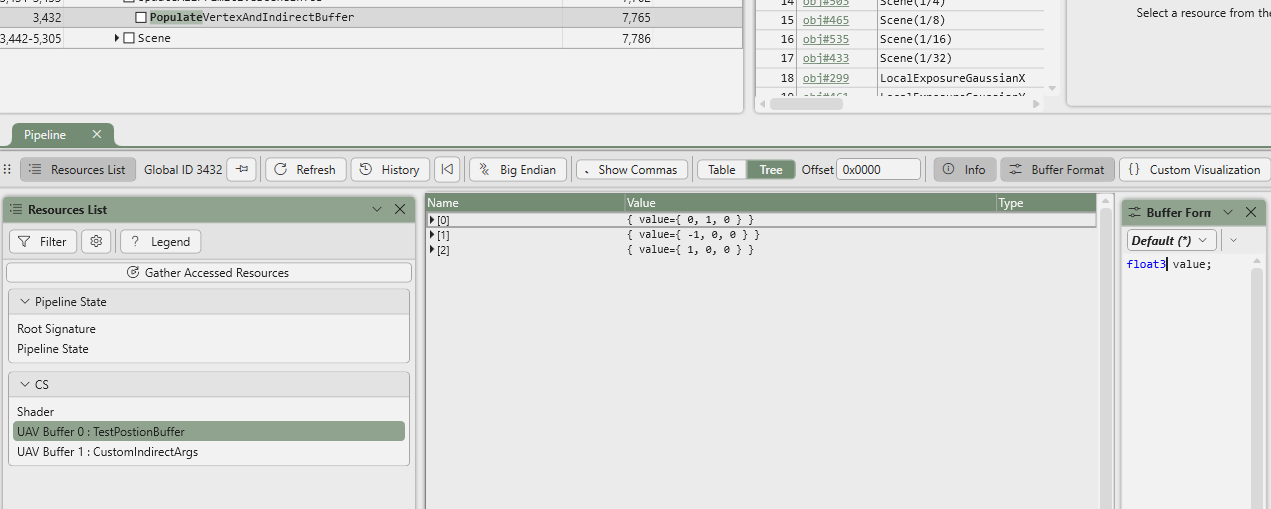Click the Type column header
Screen dimensions: 1271x509
[1046, 203]
